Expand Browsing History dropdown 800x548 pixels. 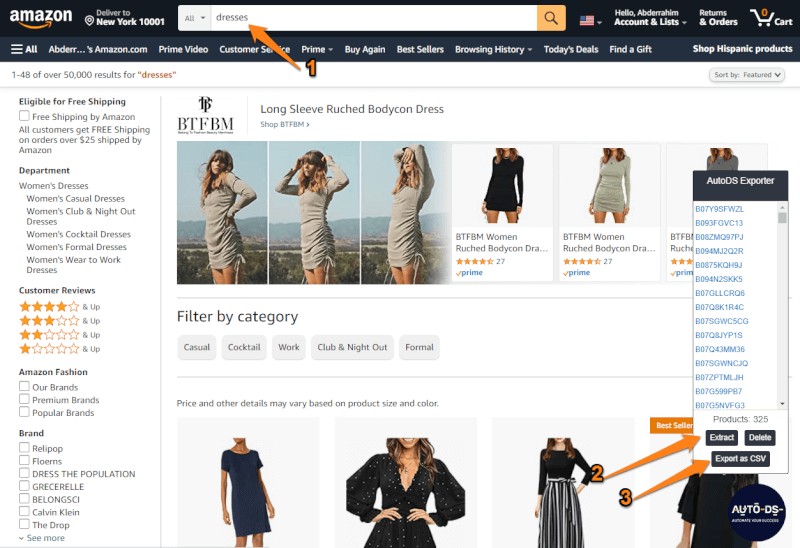(493, 49)
